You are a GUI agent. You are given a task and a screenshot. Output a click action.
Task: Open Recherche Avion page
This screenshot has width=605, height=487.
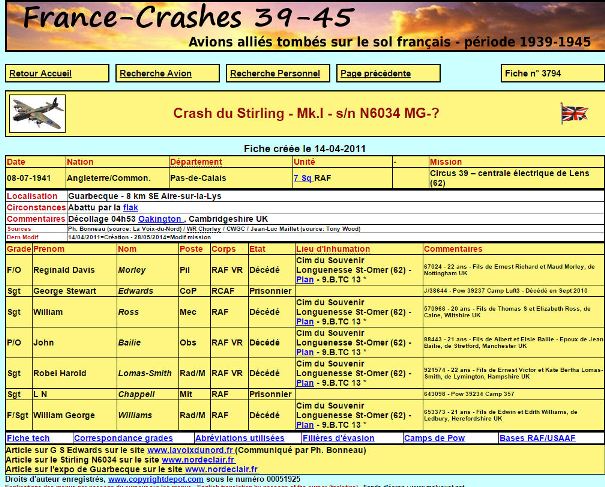coord(155,73)
